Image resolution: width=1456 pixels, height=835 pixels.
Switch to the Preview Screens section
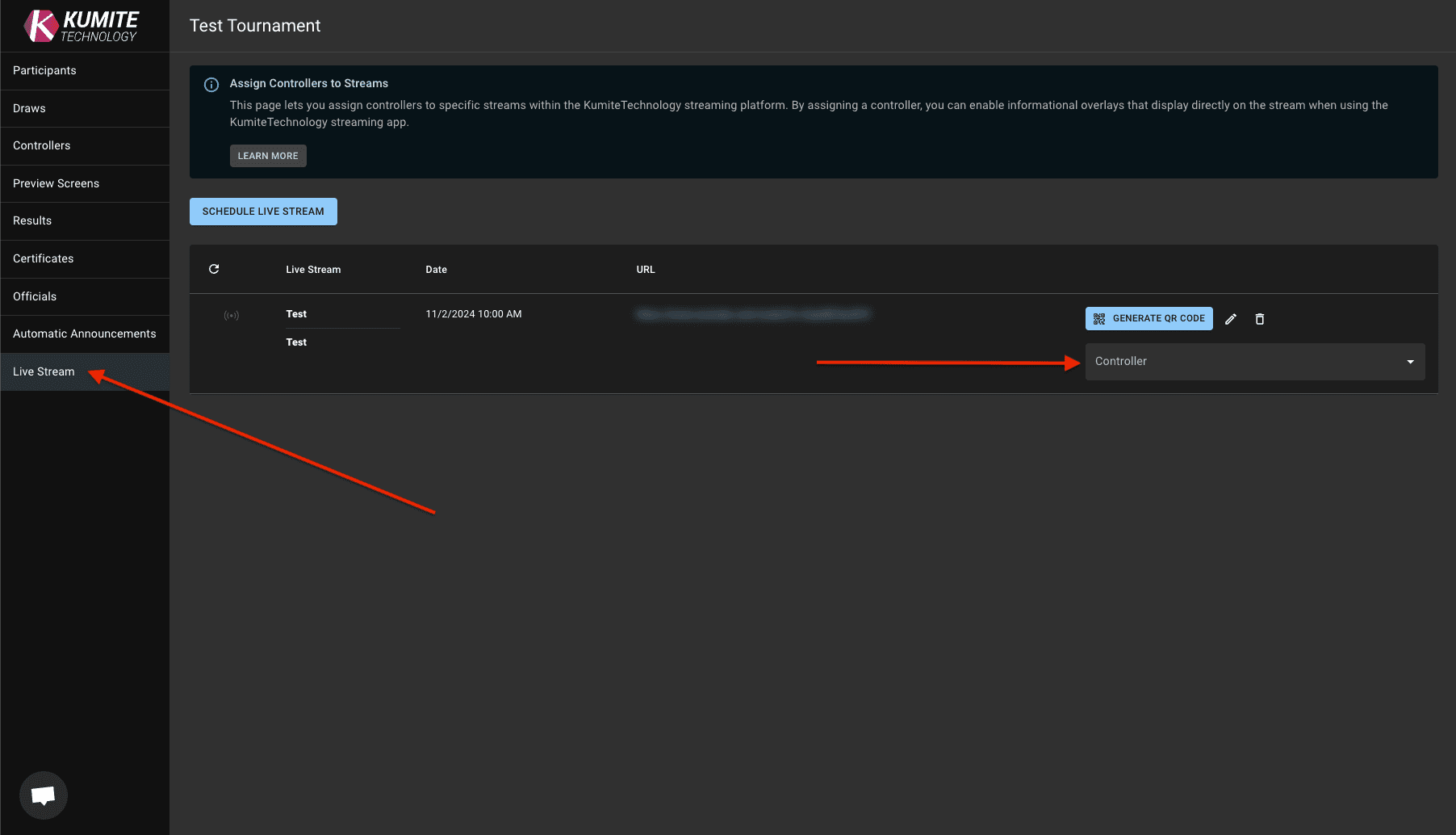tap(56, 183)
